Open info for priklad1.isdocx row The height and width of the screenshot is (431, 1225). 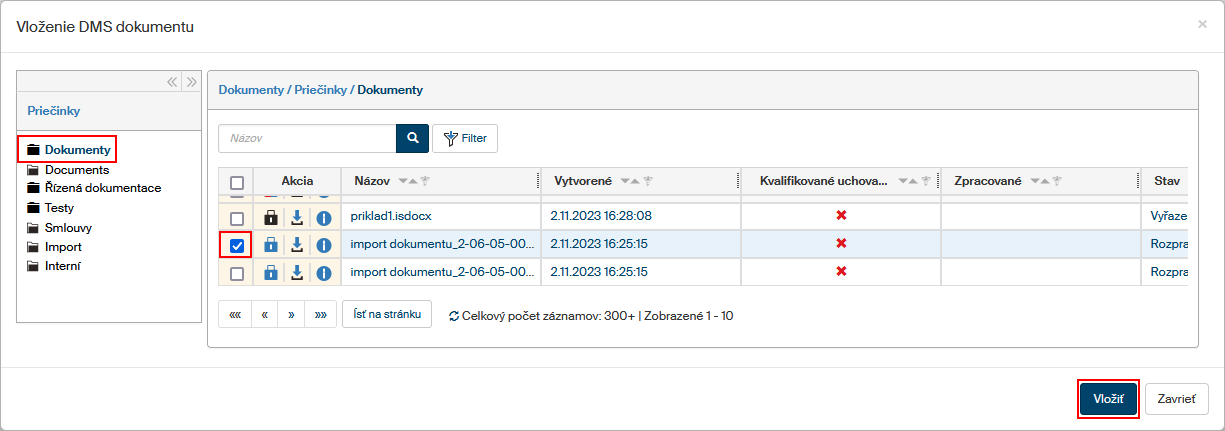(x=324, y=217)
